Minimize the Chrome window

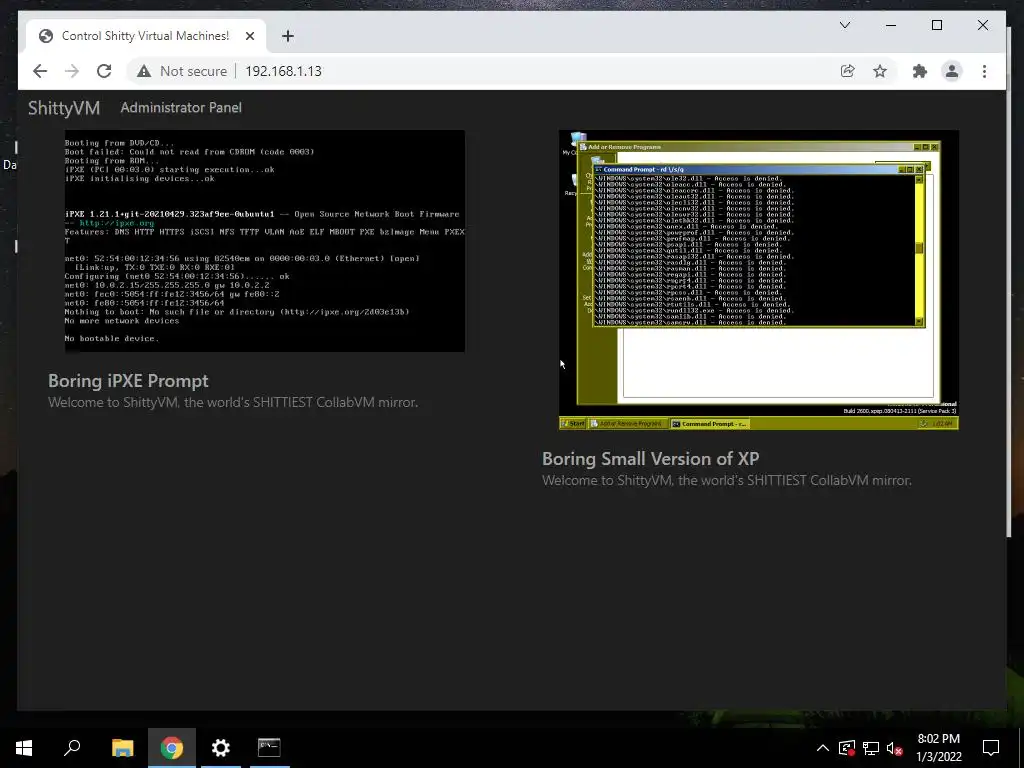891,25
